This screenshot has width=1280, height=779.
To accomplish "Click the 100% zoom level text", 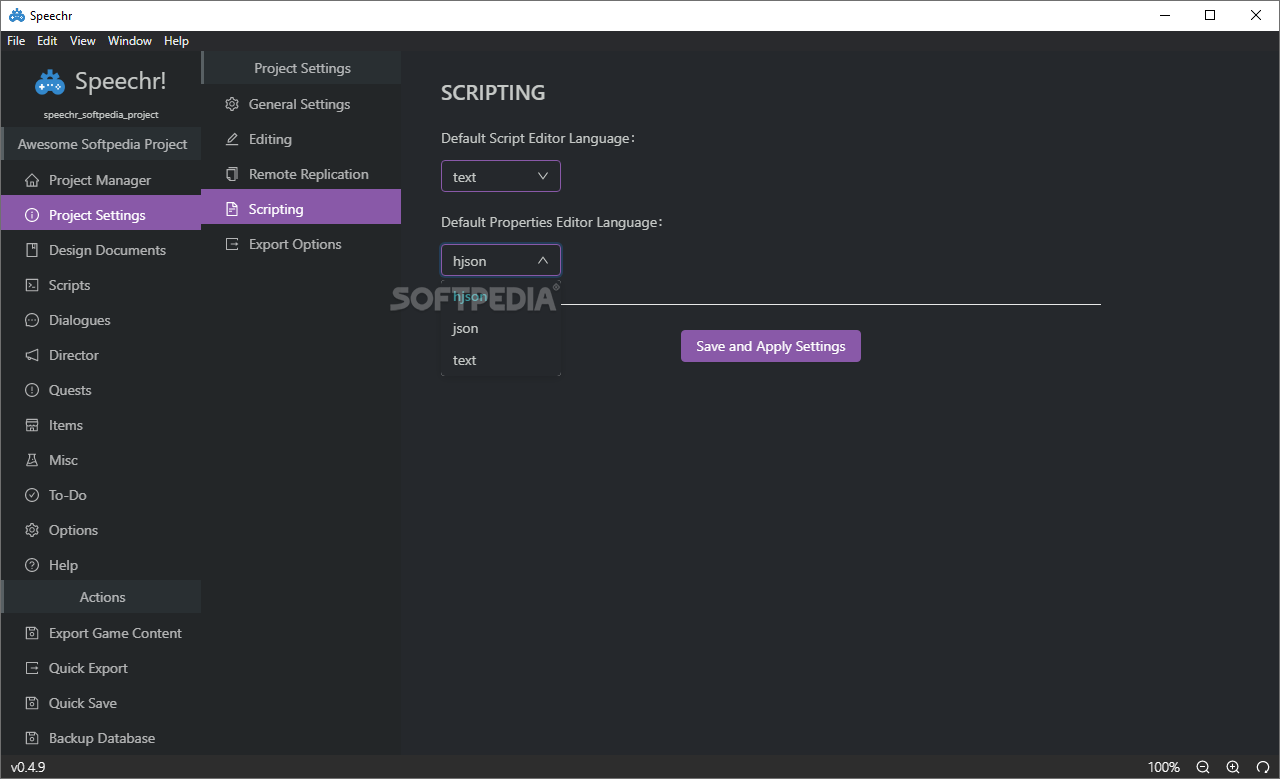I will point(1164,767).
